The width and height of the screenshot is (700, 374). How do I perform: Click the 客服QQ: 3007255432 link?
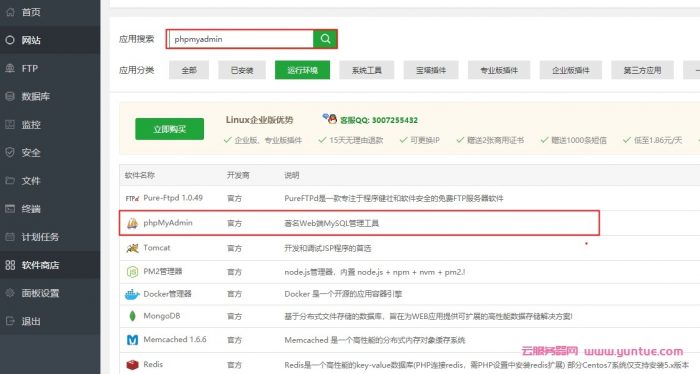379,120
